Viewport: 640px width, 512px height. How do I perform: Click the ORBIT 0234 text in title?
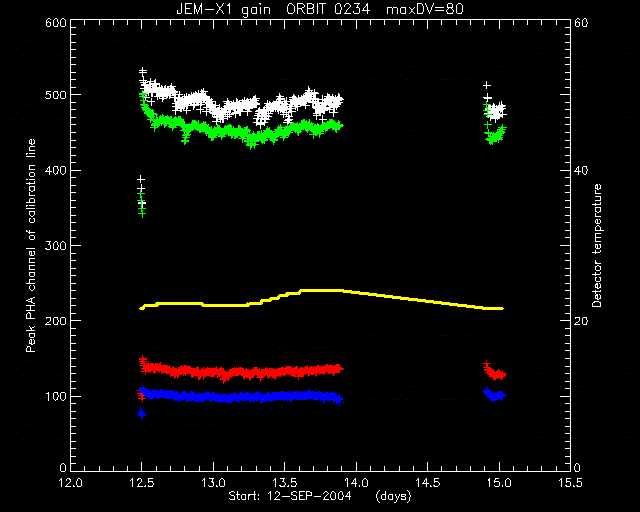click(328, 9)
